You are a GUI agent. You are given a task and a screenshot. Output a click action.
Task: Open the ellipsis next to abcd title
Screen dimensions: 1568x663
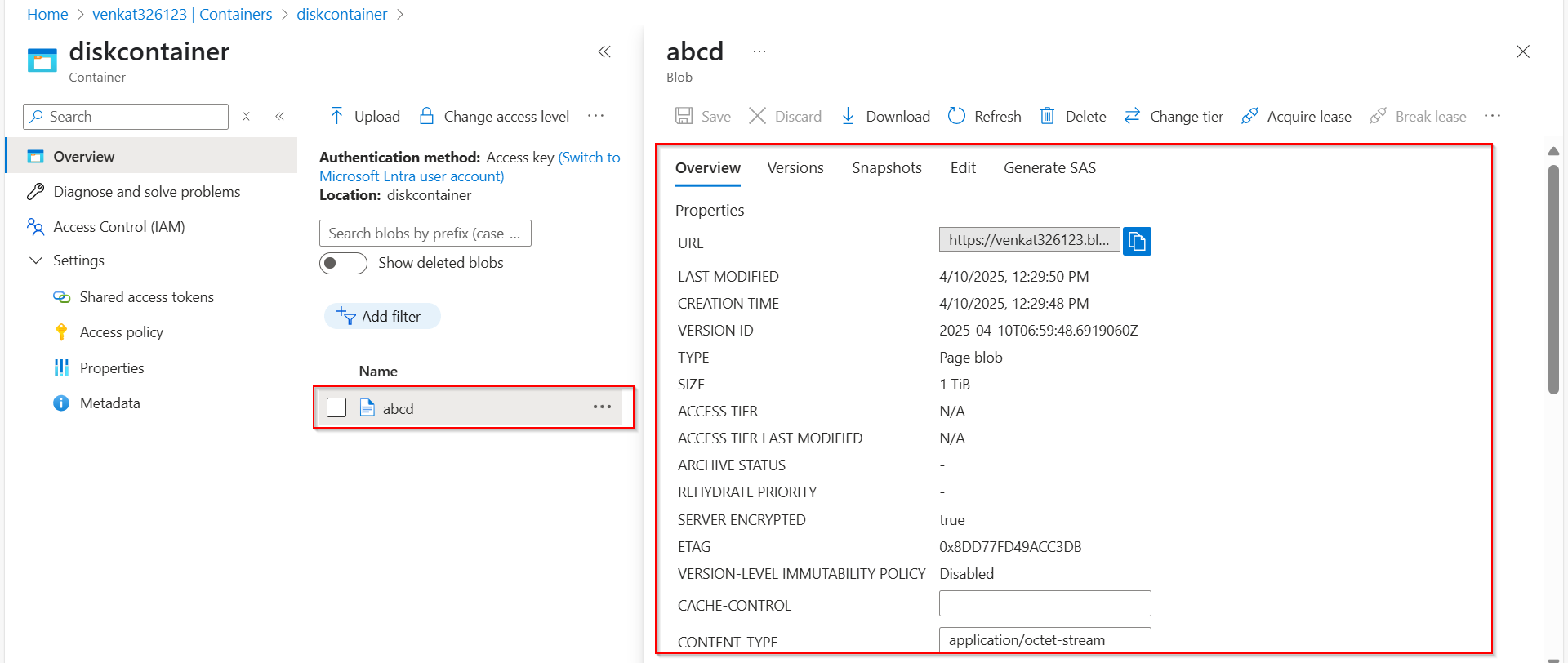[759, 51]
